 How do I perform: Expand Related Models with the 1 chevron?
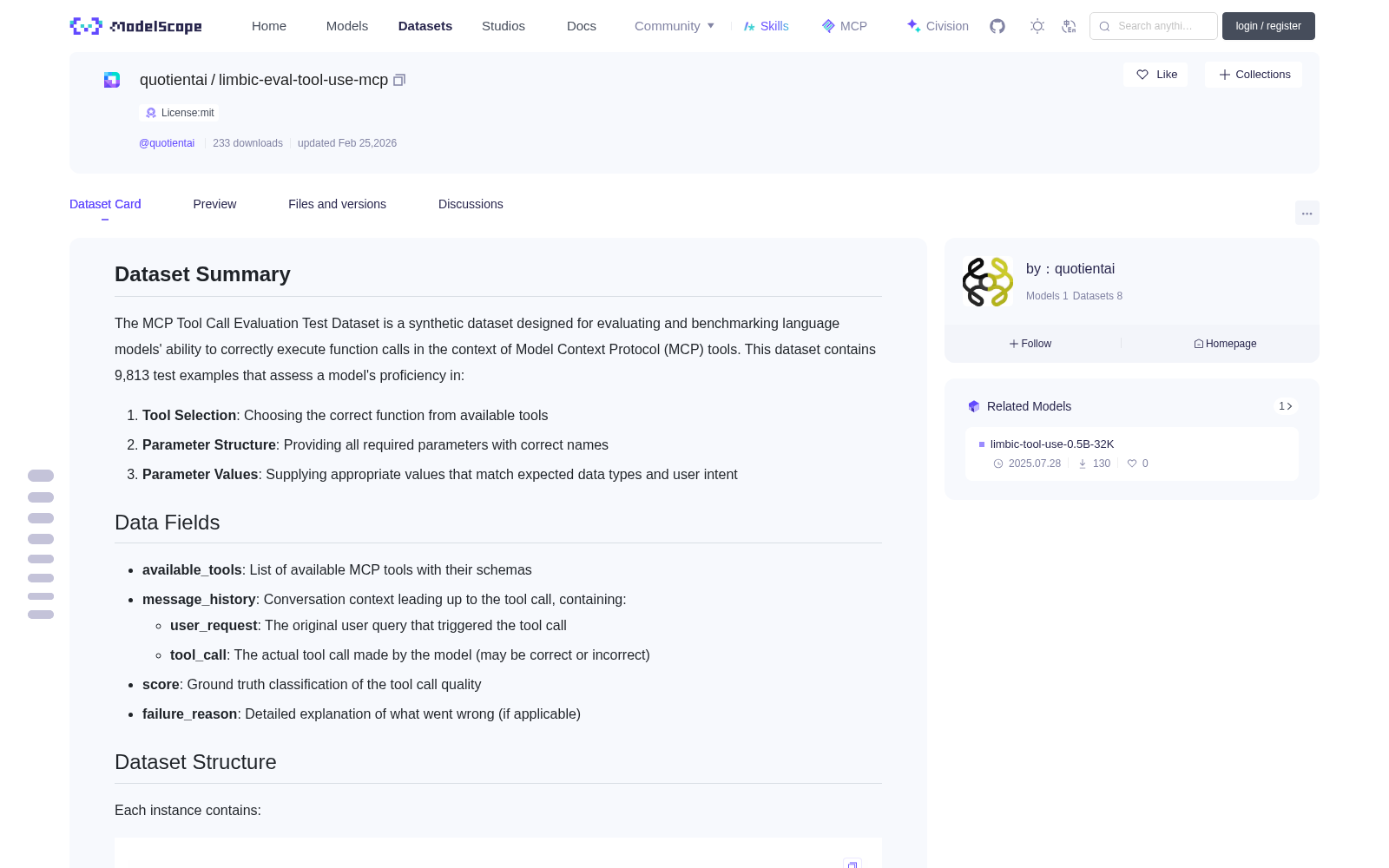pyautogui.click(x=1286, y=406)
